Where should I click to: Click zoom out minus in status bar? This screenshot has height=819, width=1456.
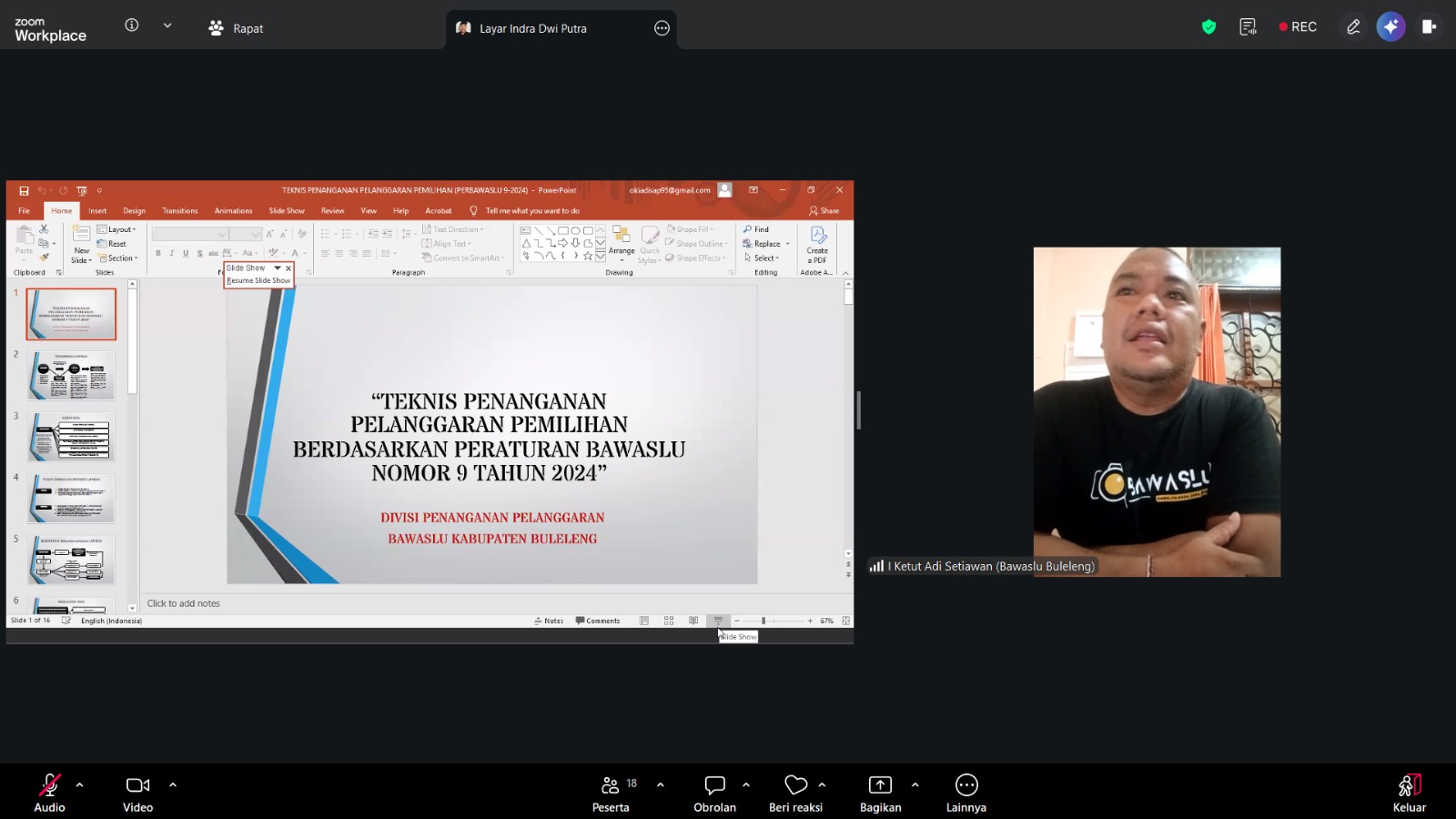pyautogui.click(x=737, y=621)
